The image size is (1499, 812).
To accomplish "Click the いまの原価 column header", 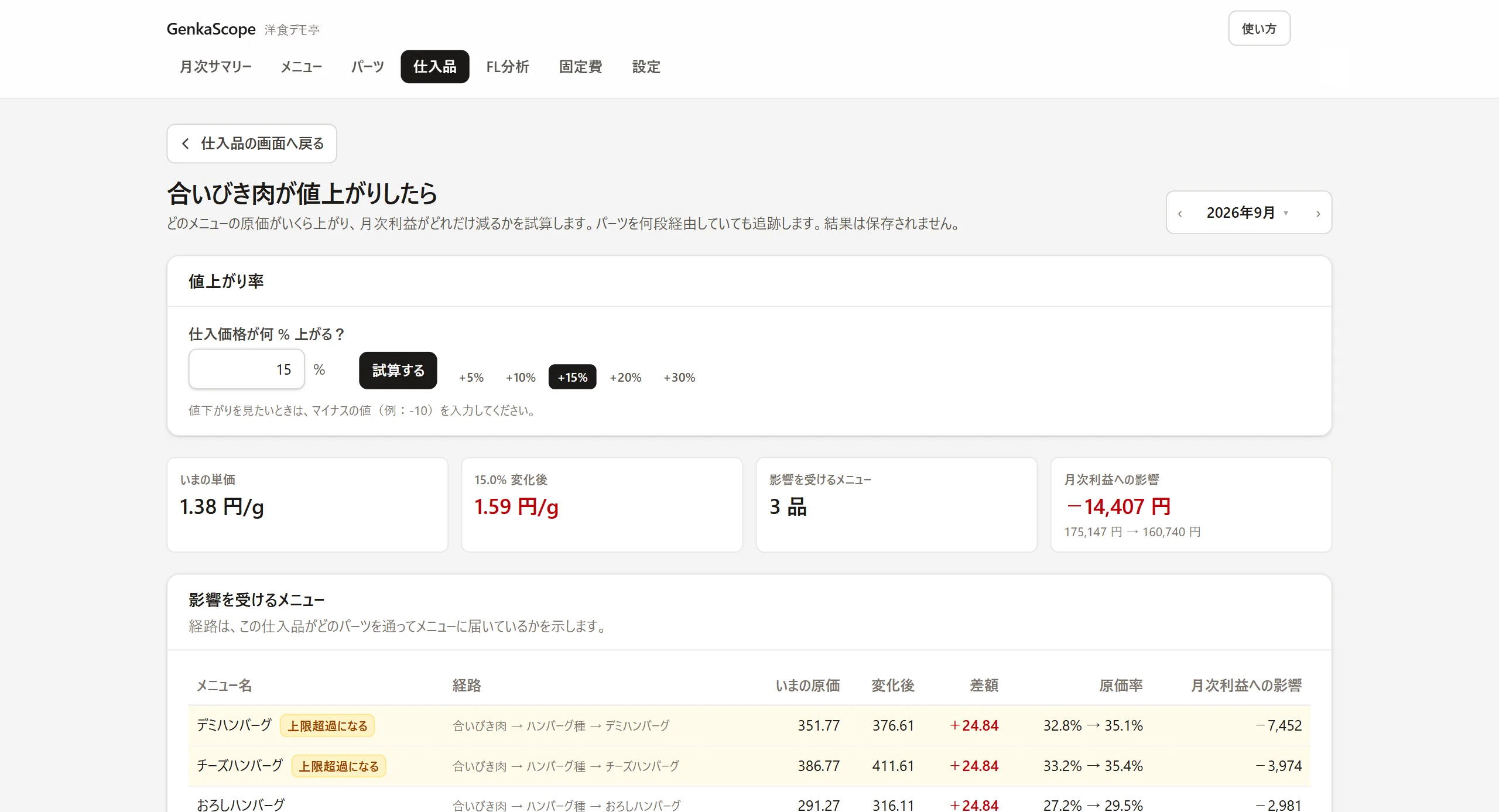I will coord(807,686).
